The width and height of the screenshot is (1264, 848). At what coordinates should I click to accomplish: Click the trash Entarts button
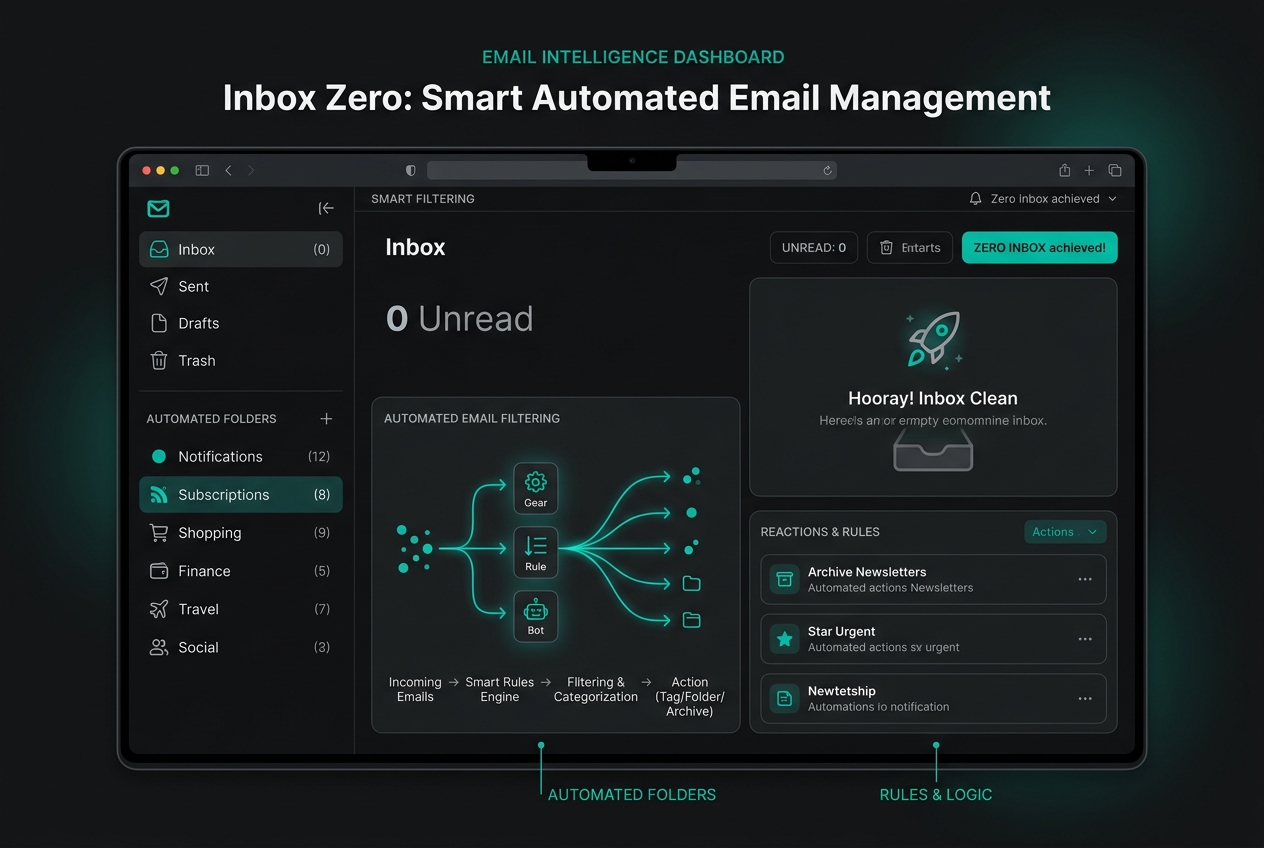tap(909, 248)
